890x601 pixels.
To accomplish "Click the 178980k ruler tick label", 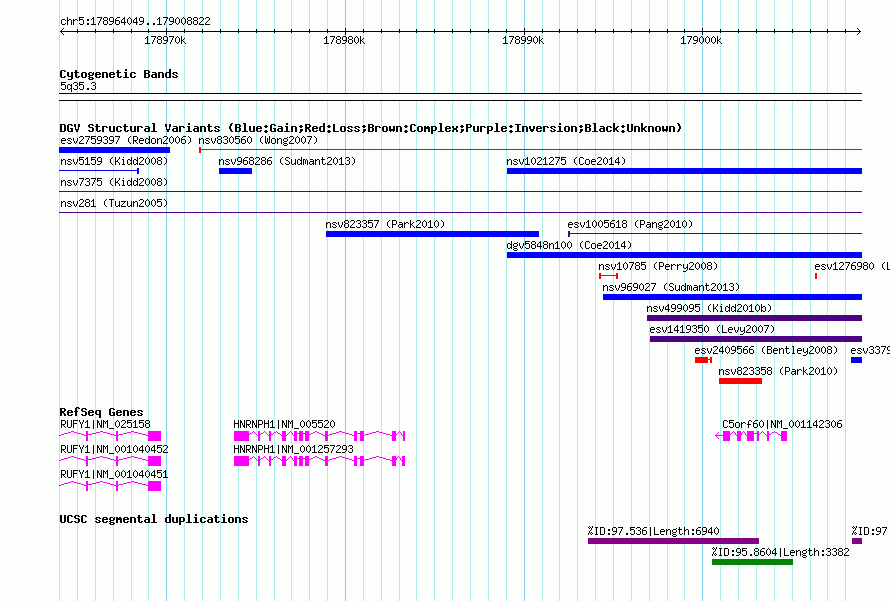I will (344, 40).
